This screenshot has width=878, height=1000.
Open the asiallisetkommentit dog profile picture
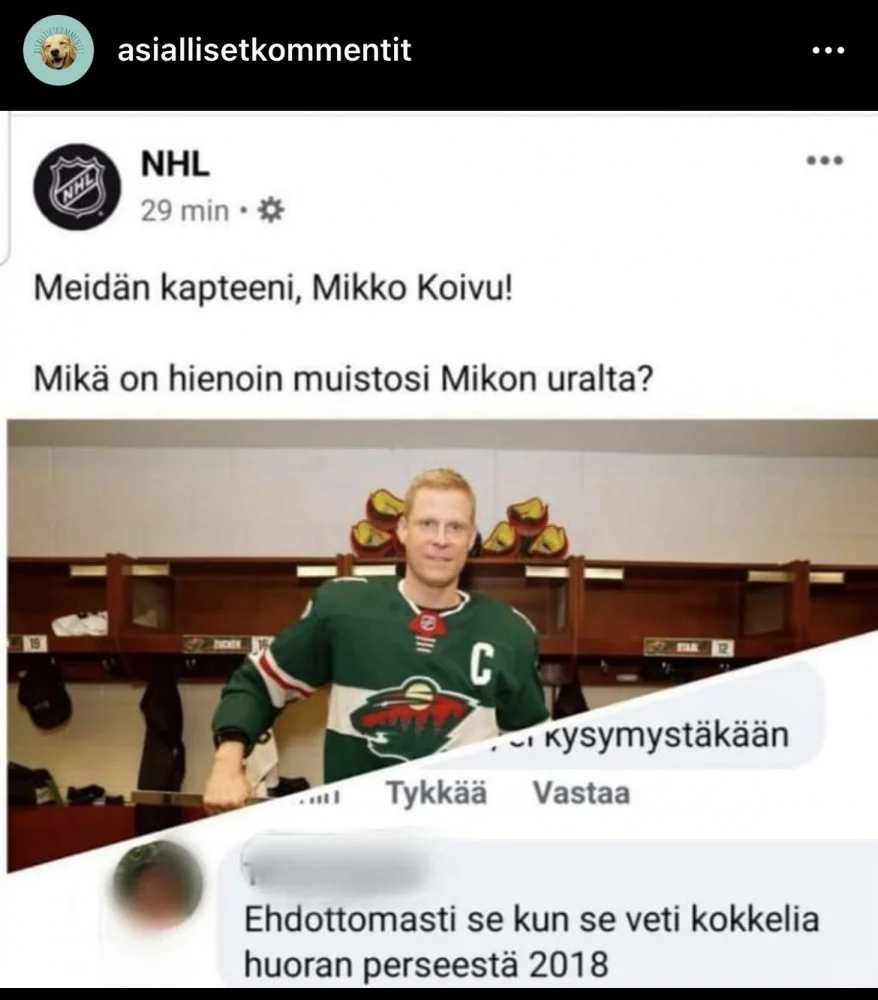58,50
